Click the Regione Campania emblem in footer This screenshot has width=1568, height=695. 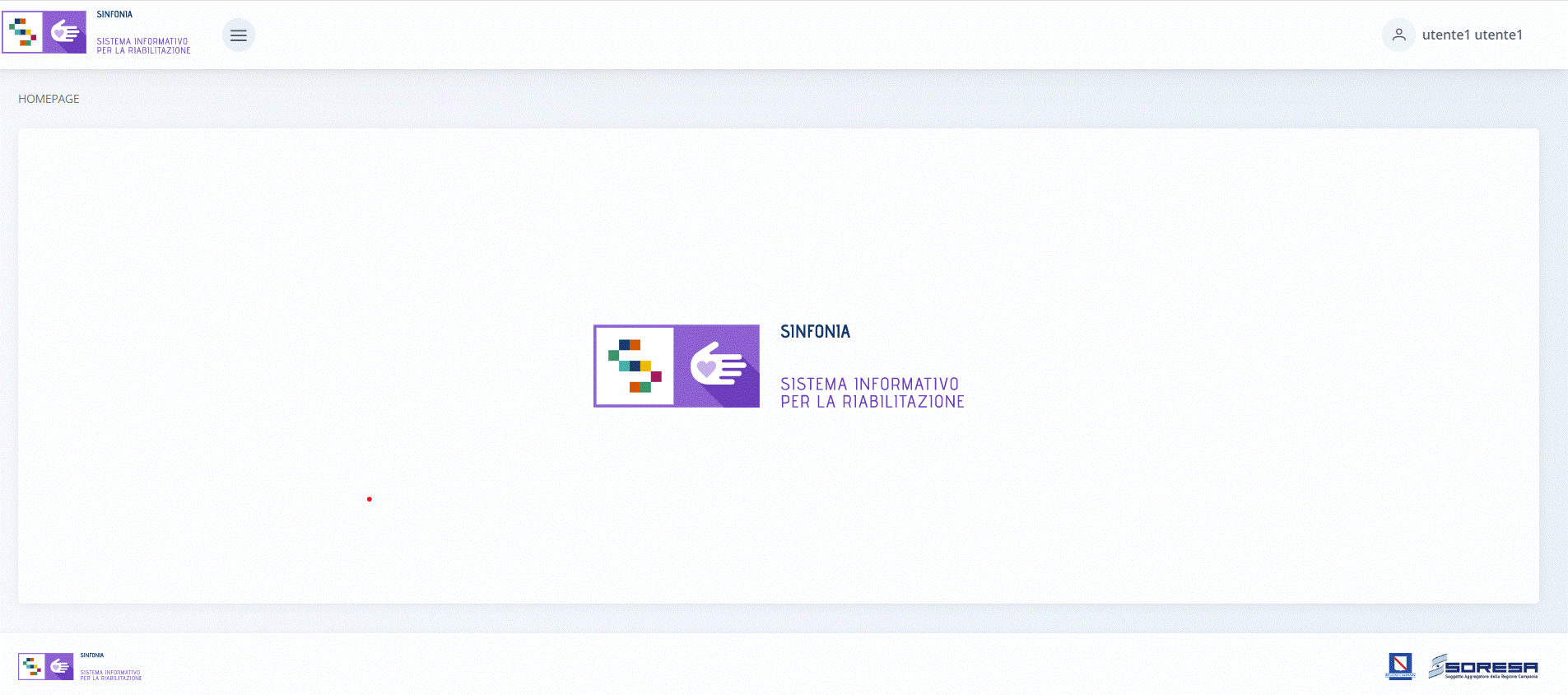(1400, 665)
